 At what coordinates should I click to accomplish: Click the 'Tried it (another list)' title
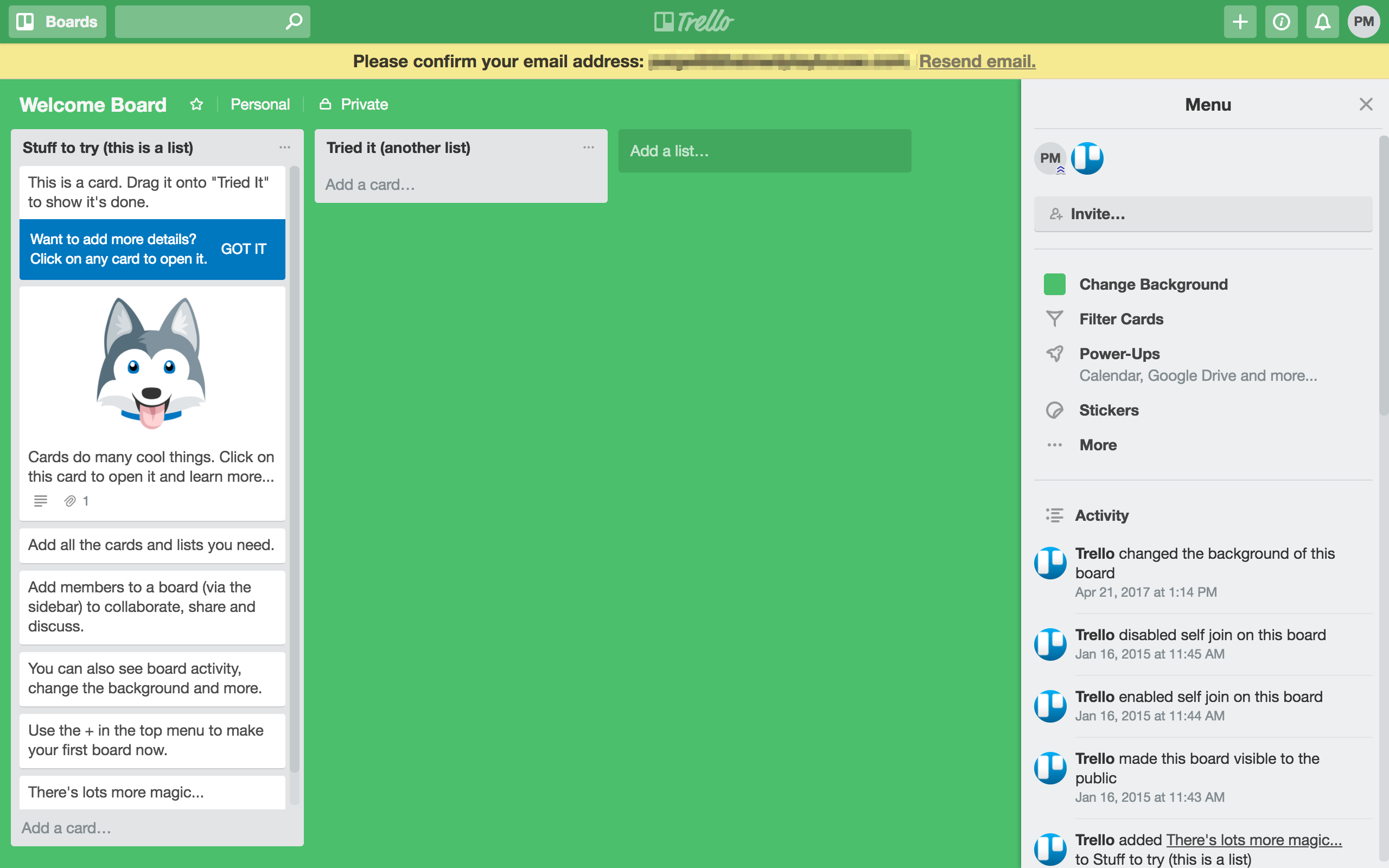pos(398,148)
